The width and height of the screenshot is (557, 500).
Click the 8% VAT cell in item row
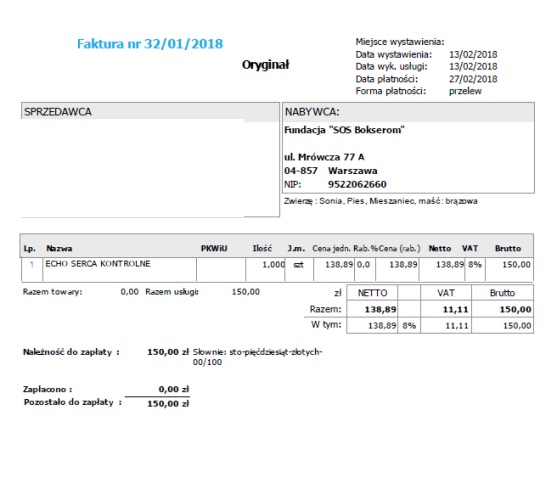coord(475,265)
